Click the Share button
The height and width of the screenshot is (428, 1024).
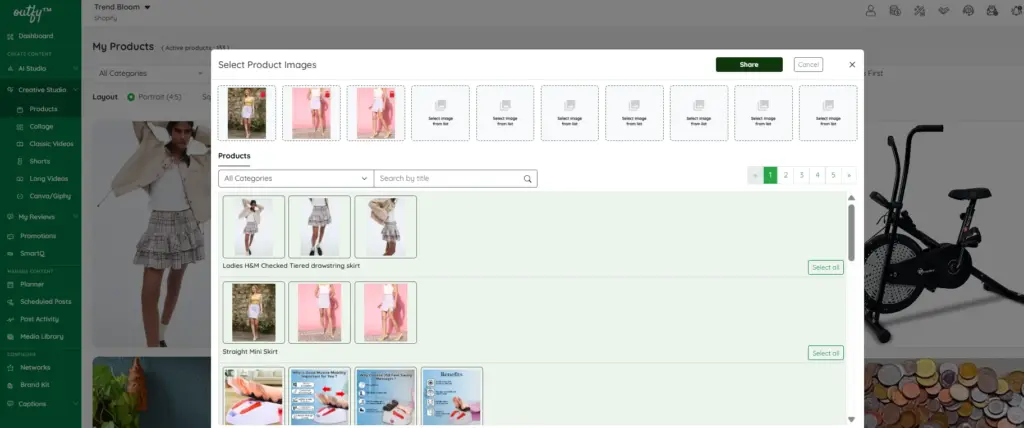coord(749,65)
